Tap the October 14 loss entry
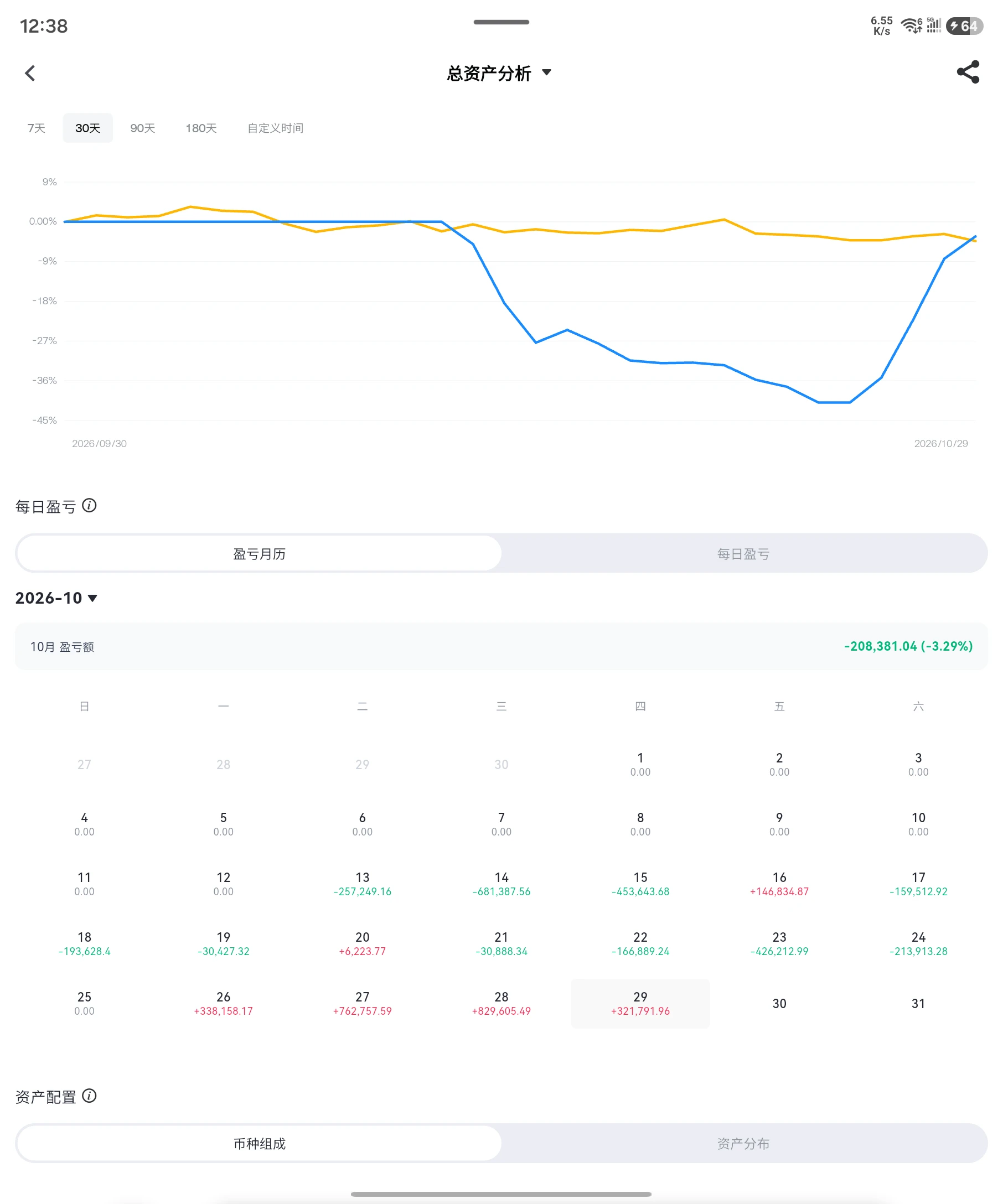Viewport: 1003px width, 1204px height. pyautogui.click(x=501, y=884)
